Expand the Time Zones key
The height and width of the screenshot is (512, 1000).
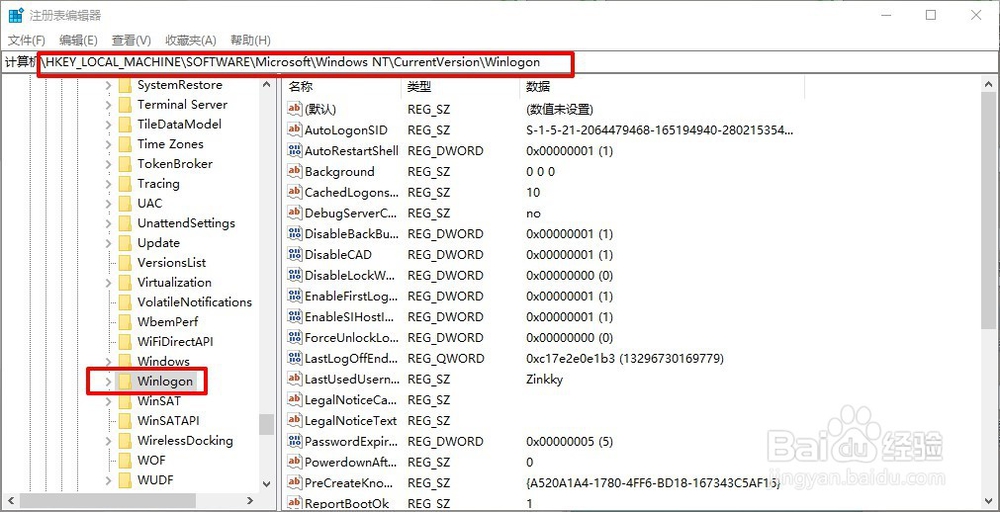pyautogui.click(x=108, y=144)
